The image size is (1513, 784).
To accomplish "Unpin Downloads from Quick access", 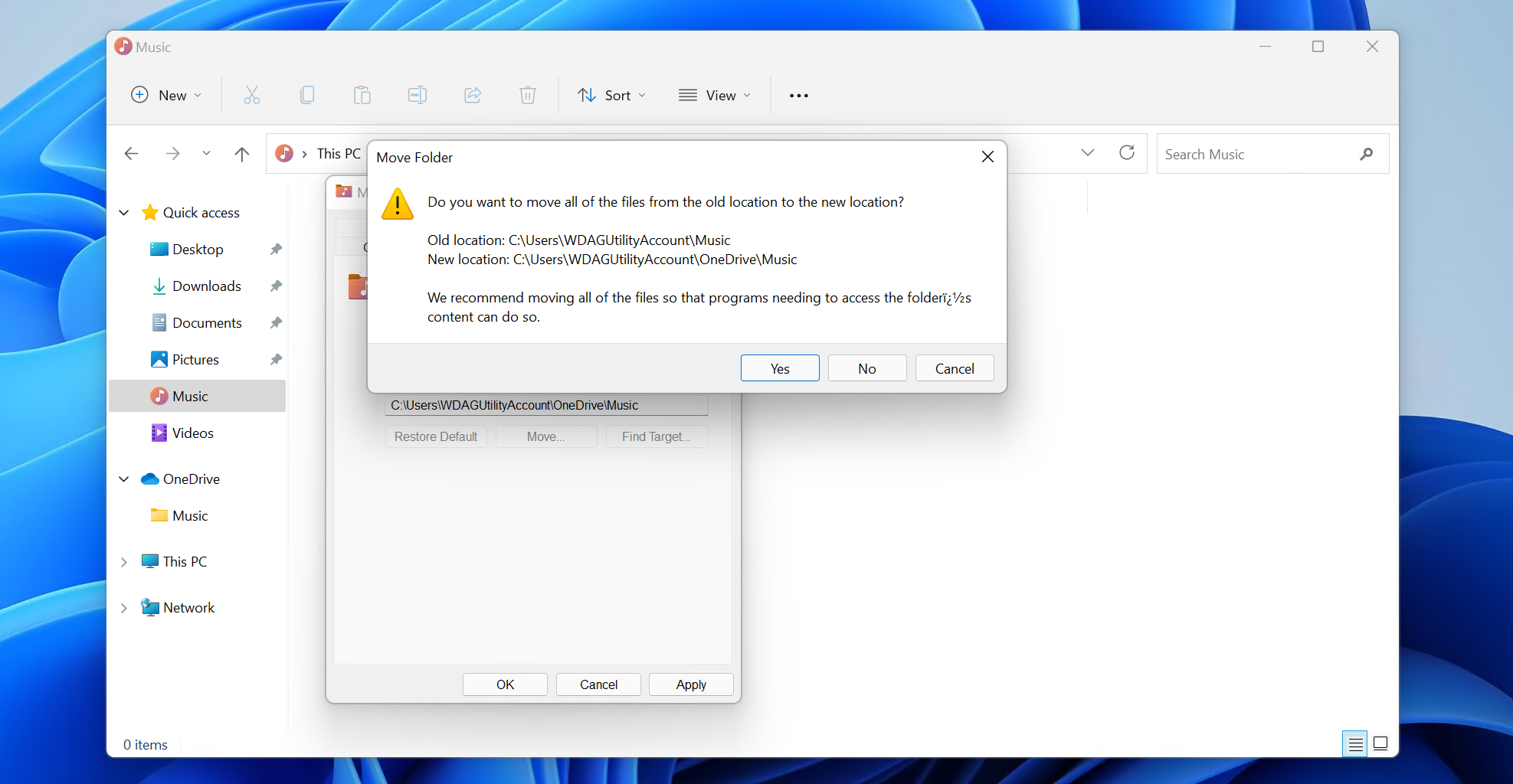I will (276, 286).
